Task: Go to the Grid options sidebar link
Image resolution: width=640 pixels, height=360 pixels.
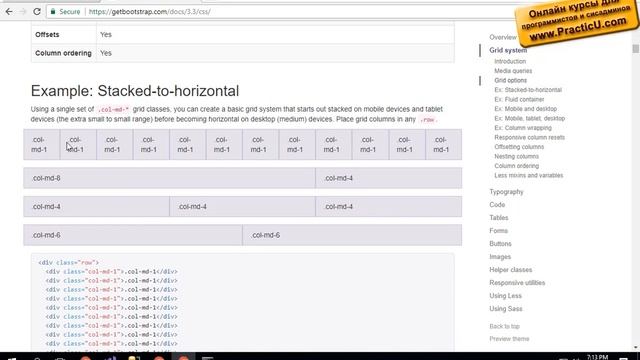Action: tap(511, 80)
